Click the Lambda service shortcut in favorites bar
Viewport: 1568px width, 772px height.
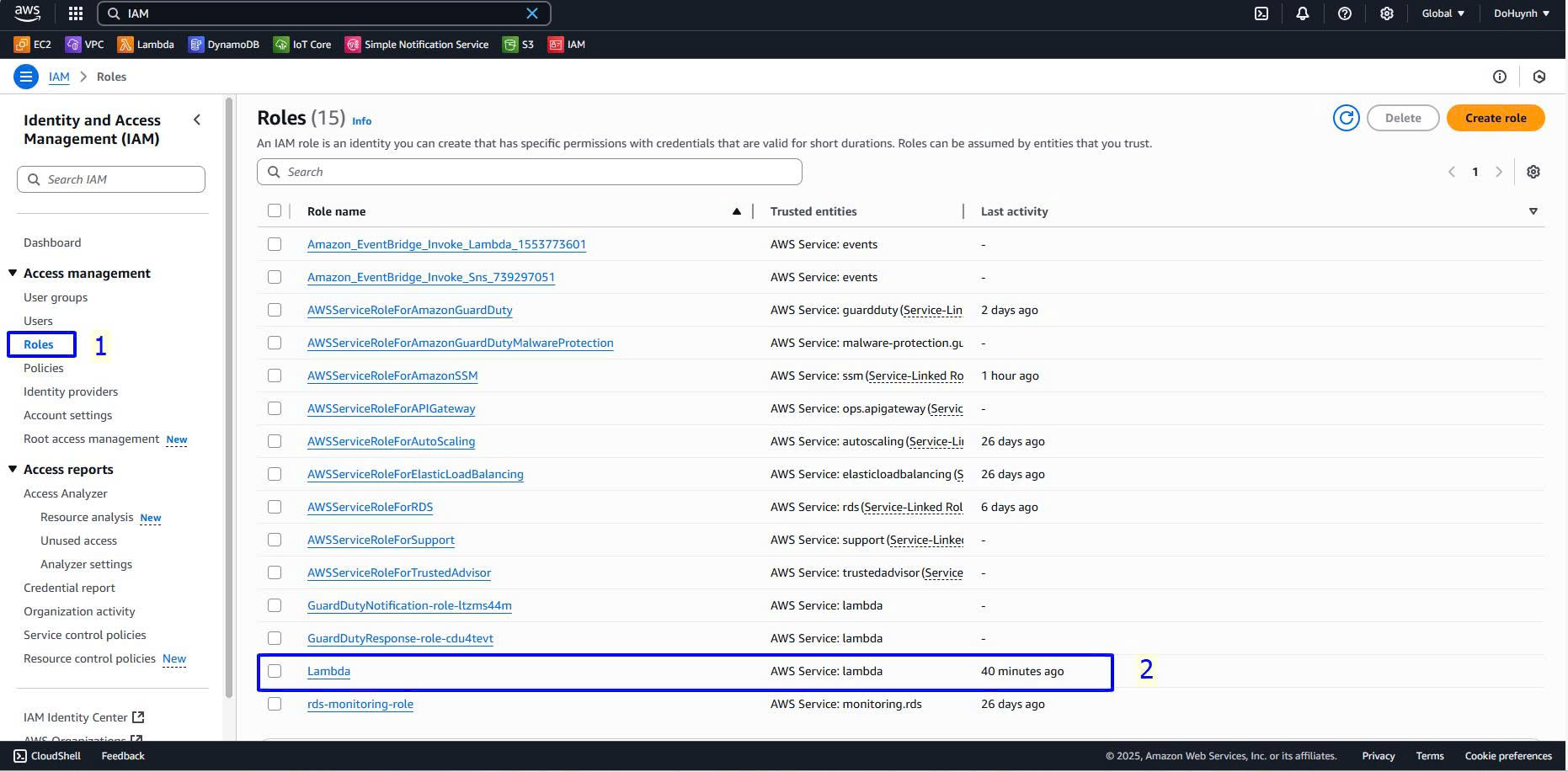[x=146, y=45]
